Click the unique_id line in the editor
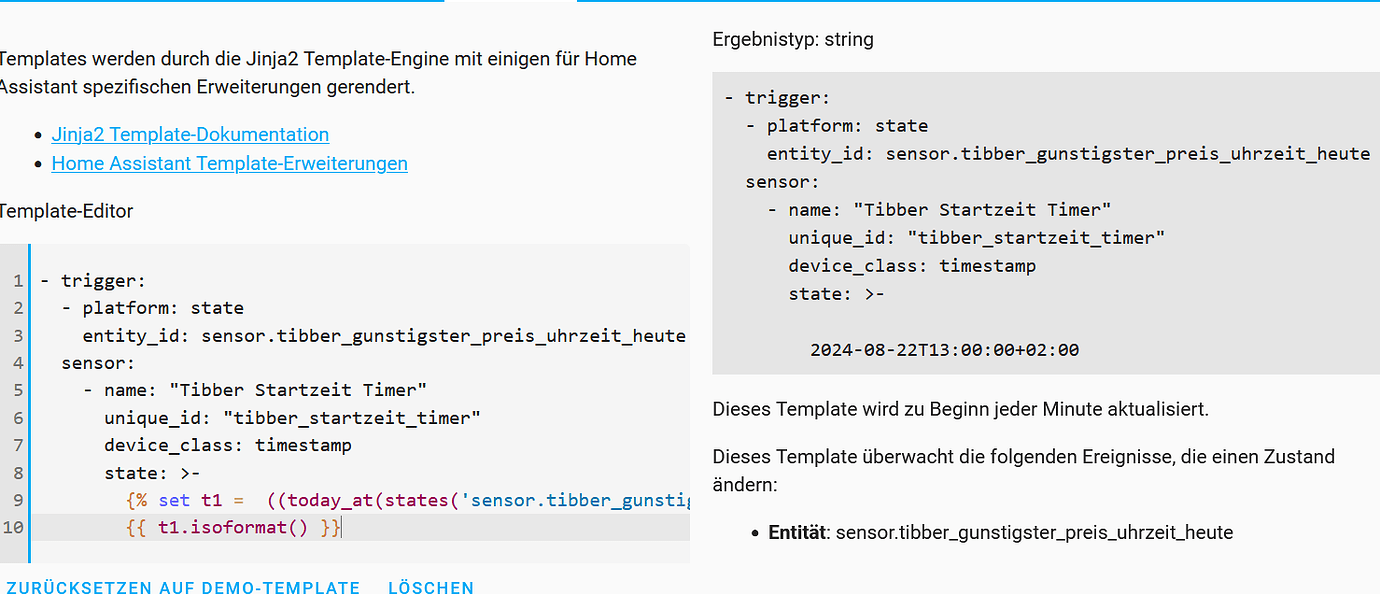This screenshot has width=1380, height=594. pyautogui.click(x=292, y=418)
